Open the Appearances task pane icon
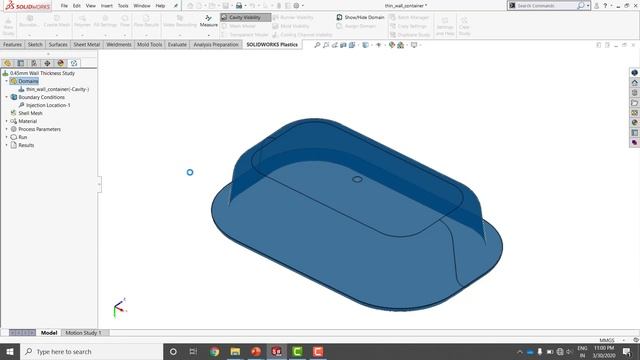The width and height of the screenshot is (640, 360). pyautogui.click(x=634, y=122)
